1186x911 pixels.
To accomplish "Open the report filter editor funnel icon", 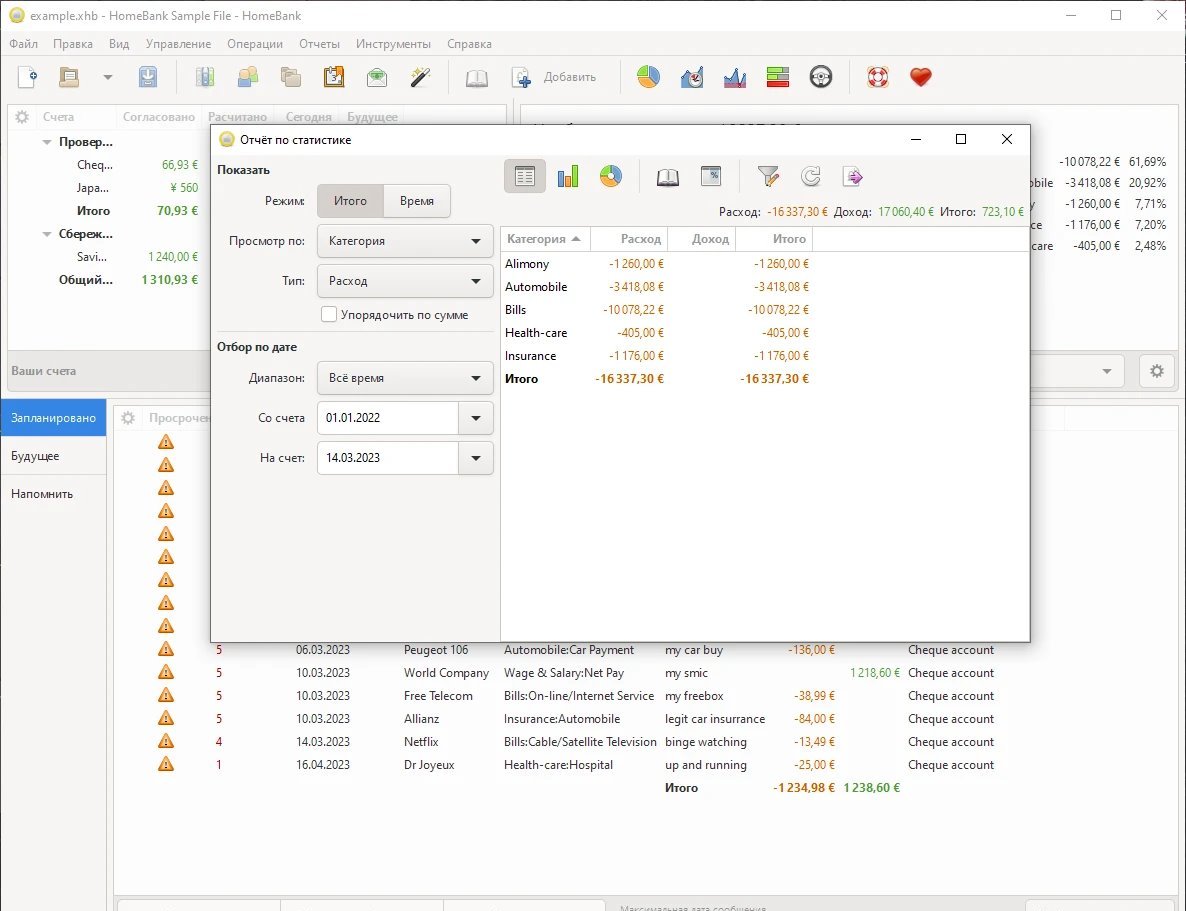I will tap(768, 177).
